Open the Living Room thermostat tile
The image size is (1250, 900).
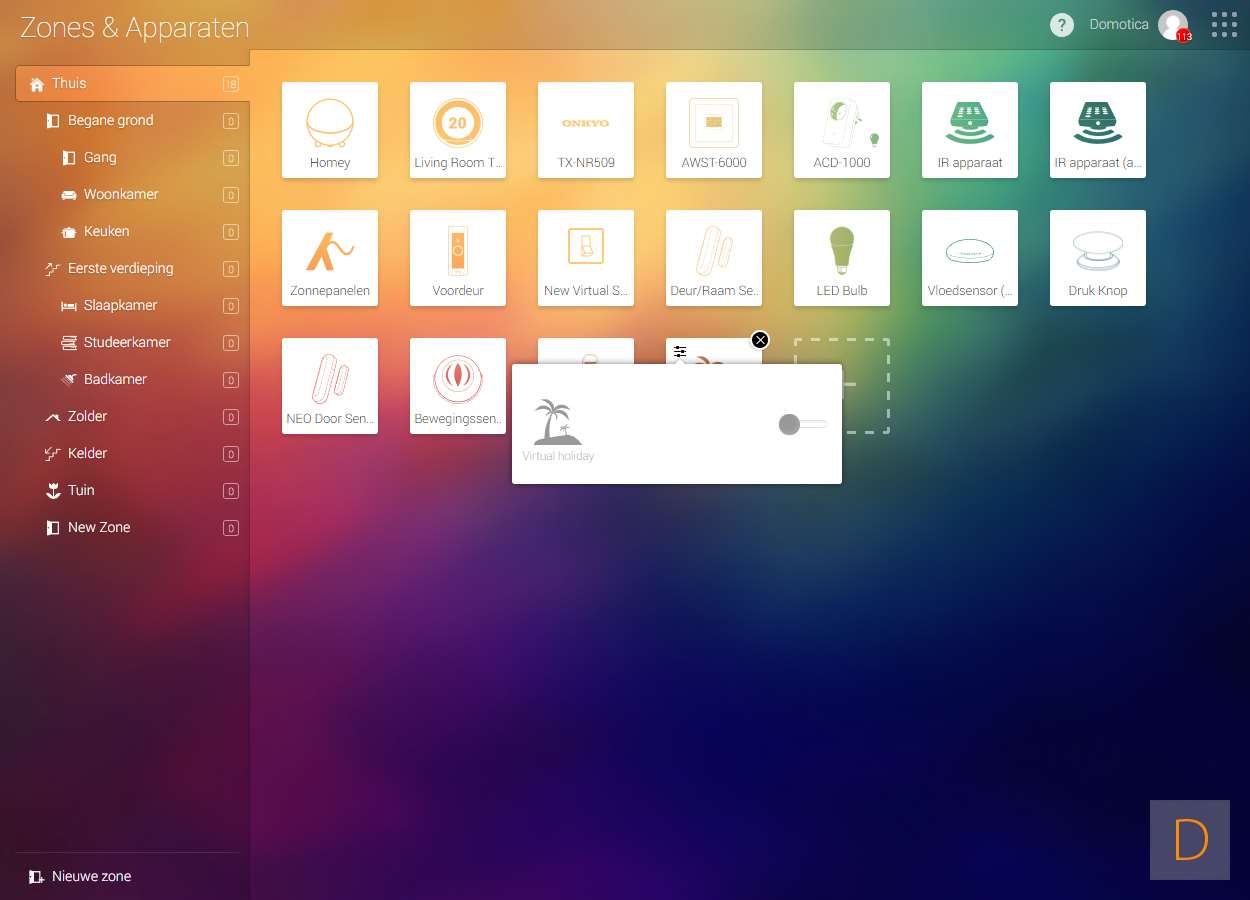tap(458, 130)
